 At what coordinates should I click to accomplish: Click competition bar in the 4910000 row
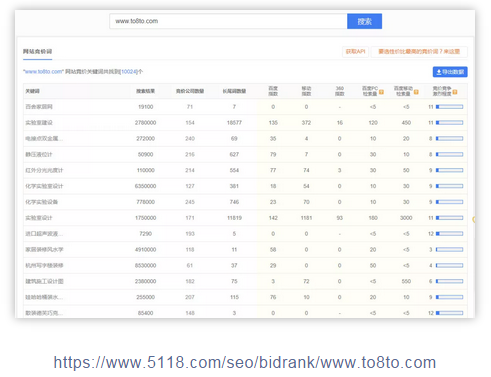[x=449, y=250]
